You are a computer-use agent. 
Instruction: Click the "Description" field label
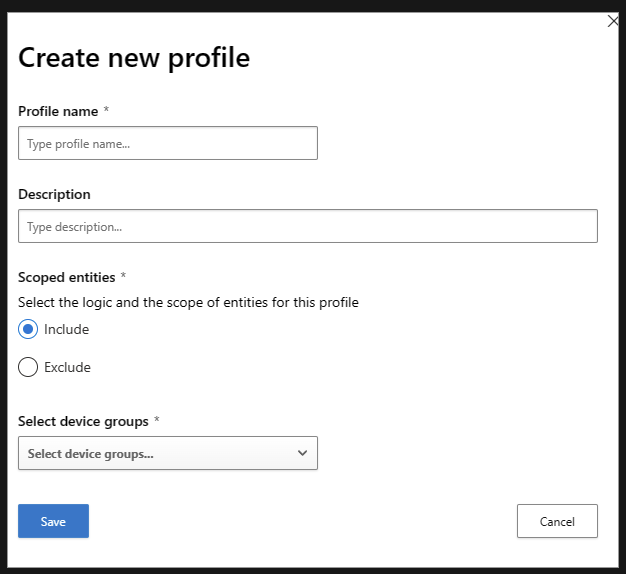tap(54, 194)
